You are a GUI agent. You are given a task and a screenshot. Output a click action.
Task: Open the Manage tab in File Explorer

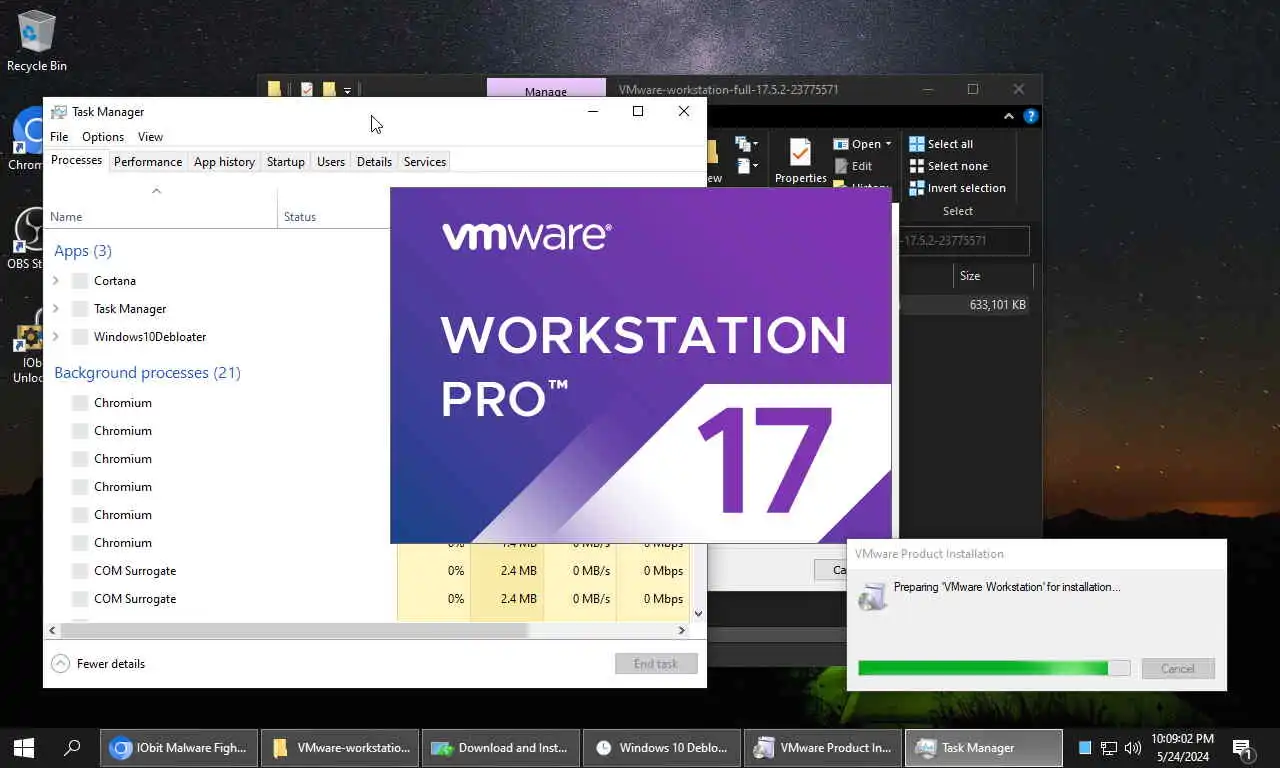coord(546,91)
